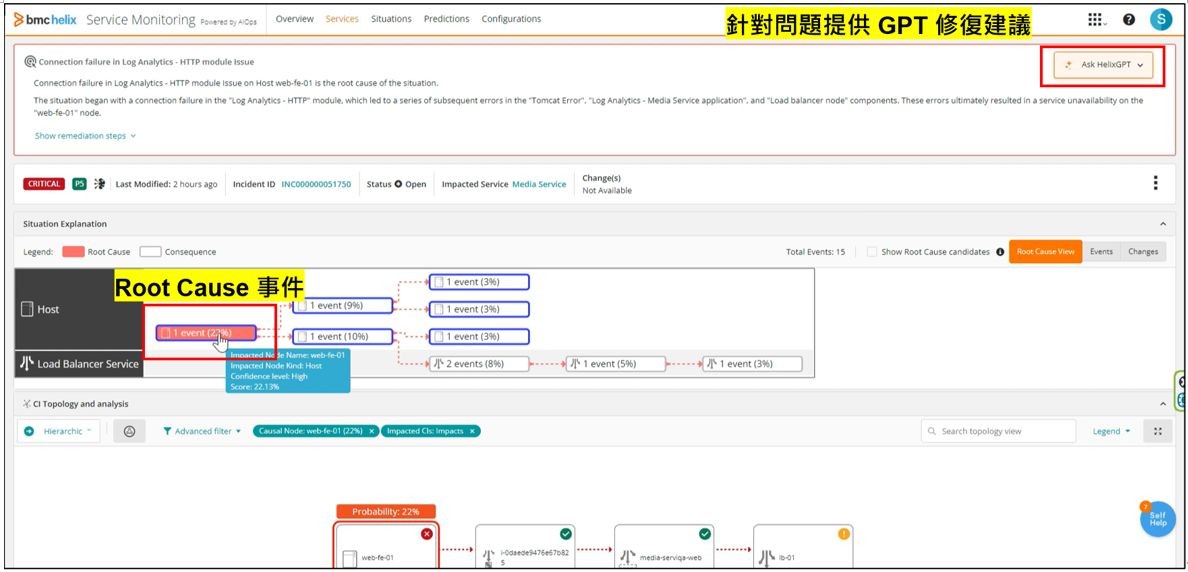
Task: Click the Status Open text
Action: point(396,184)
